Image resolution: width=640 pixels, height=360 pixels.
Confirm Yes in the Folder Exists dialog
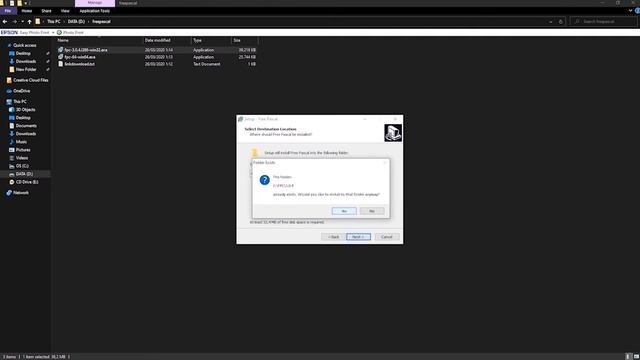click(x=344, y=211)
